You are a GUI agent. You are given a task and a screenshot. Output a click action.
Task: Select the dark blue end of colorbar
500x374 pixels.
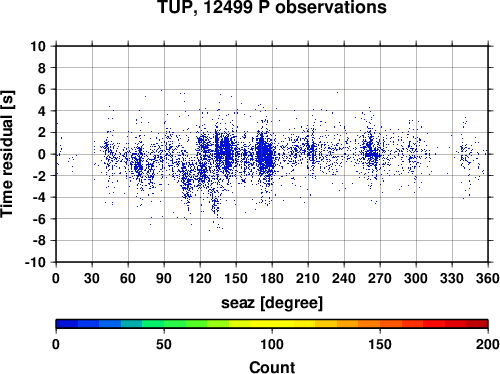pos(67,324)
